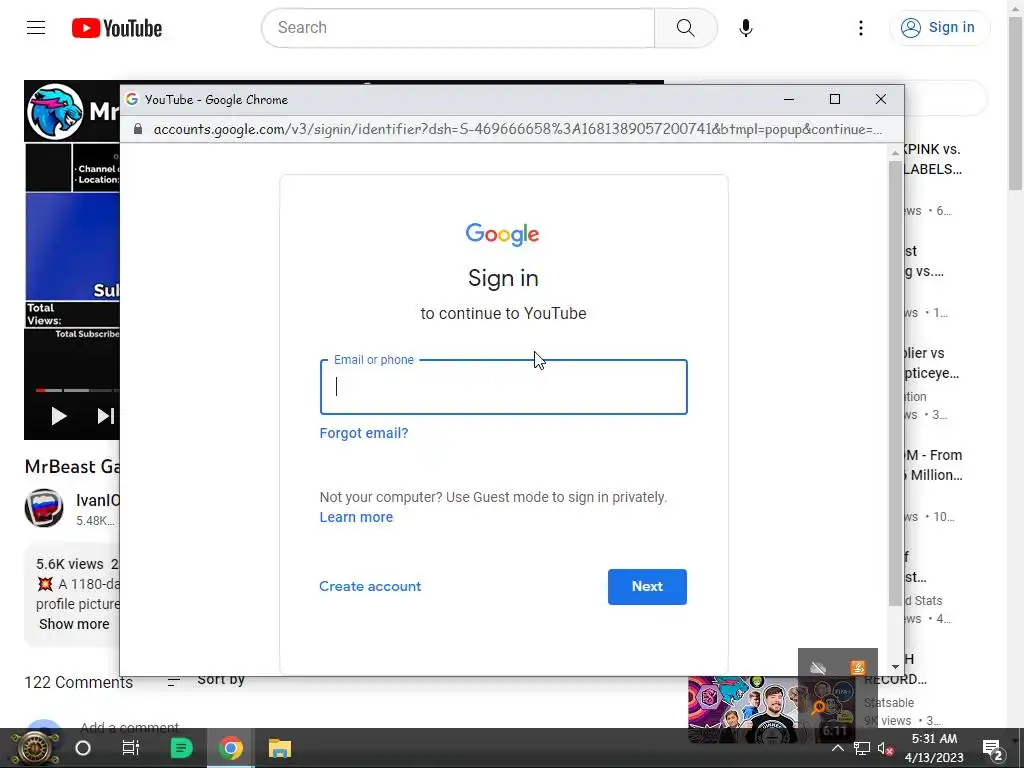Viewport: 1024px width, 768px height.
Task: Click the Cortana circle icon in taskbar
Action: (x=83, y=748)
